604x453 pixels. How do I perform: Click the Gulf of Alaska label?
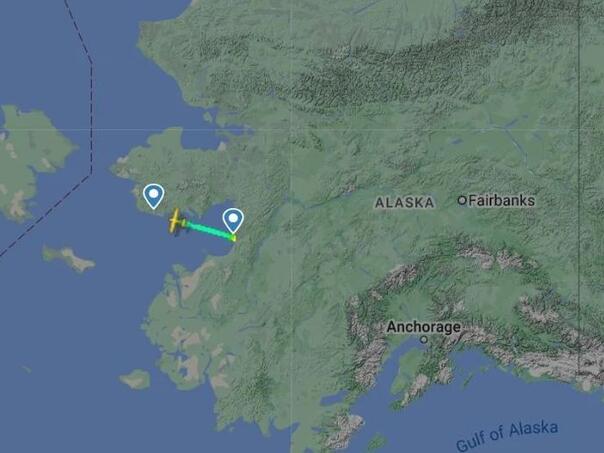pyautogui.click(x=507, y=435)
